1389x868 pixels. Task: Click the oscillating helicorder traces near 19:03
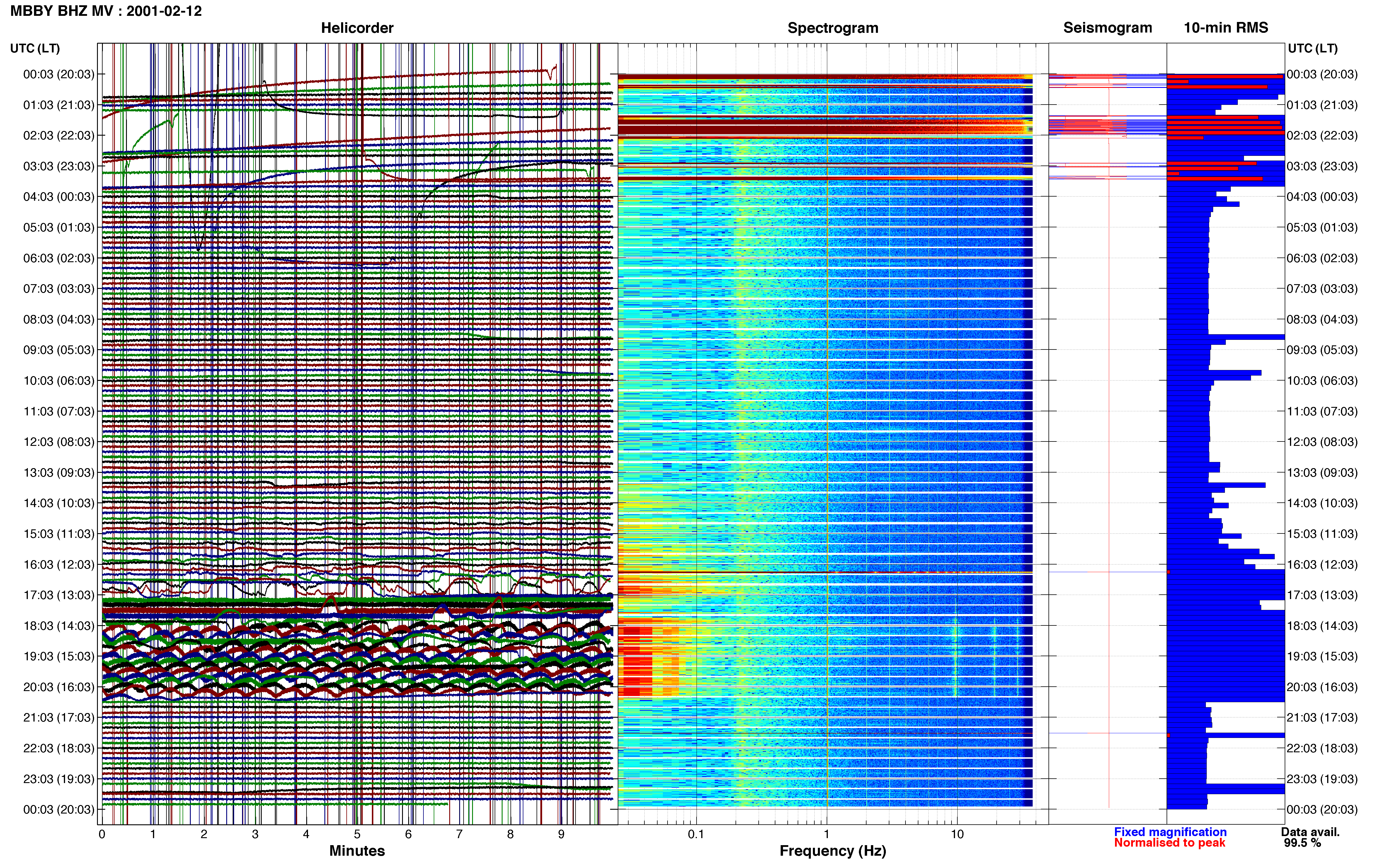tap(357, 659)
